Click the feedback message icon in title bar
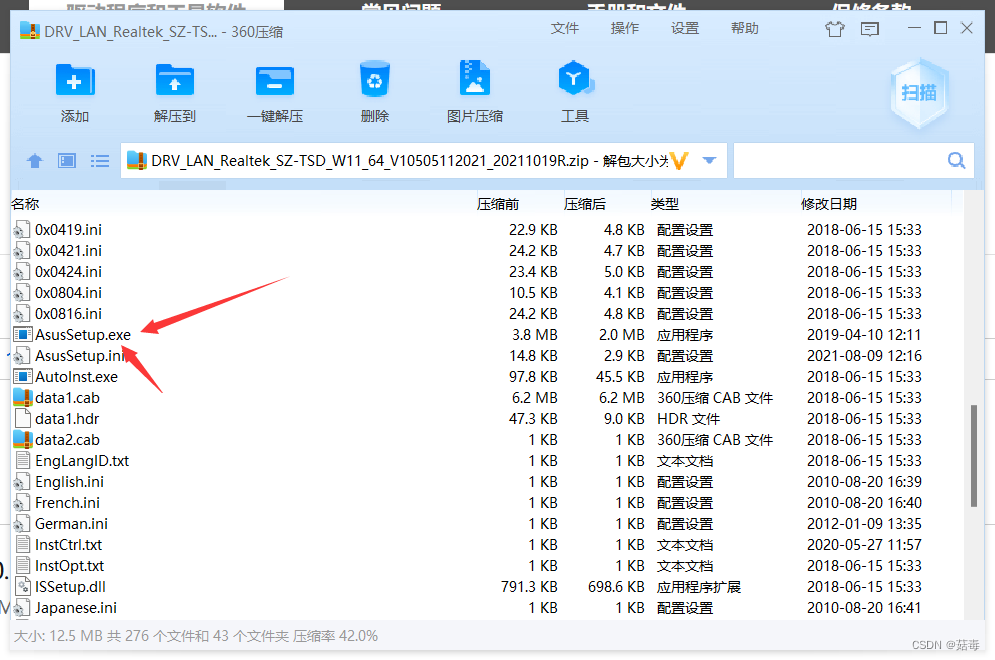995x660 pixels. tap(869, 29)
